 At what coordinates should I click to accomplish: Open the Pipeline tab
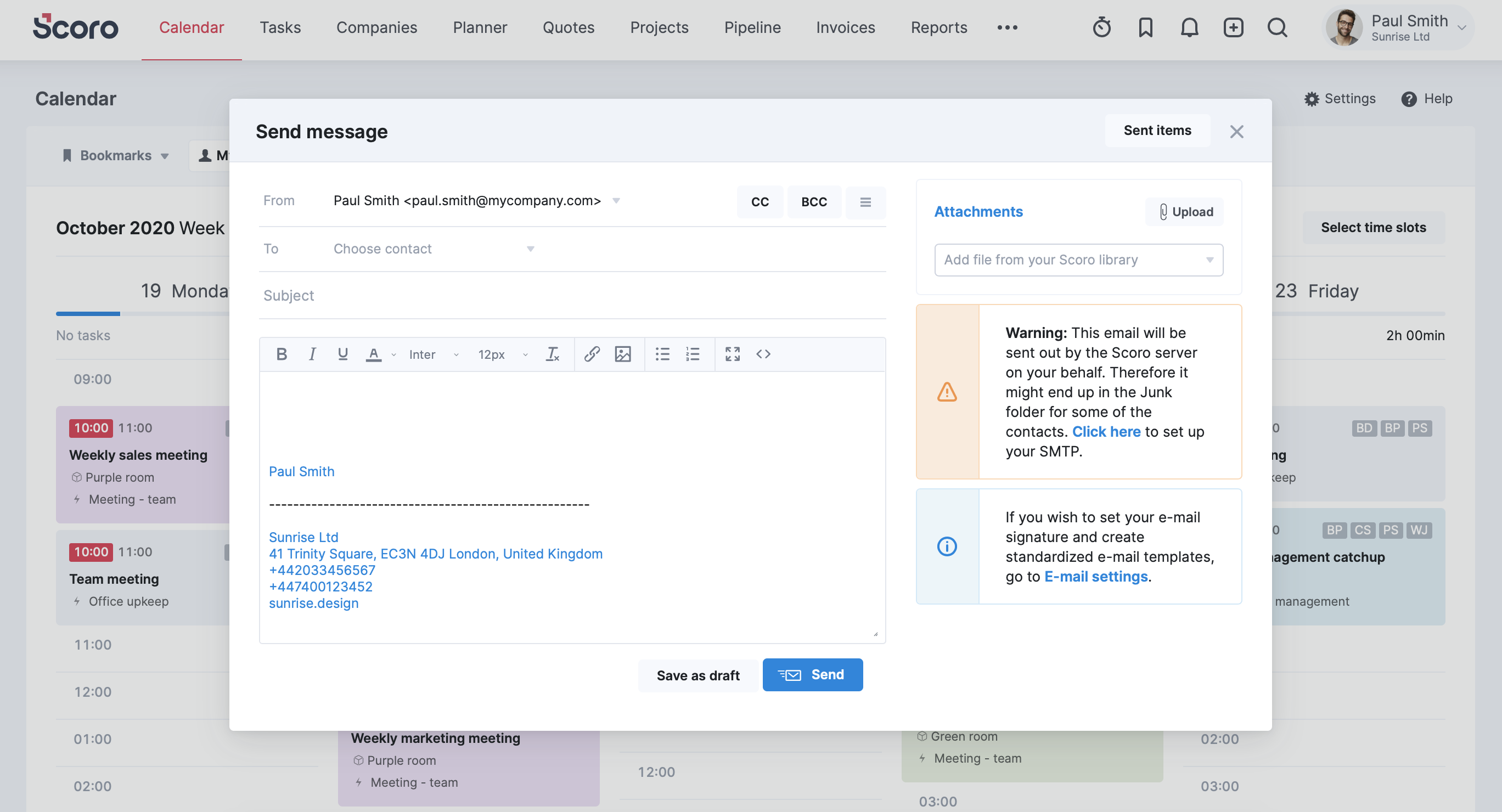[x=752, y=27]
